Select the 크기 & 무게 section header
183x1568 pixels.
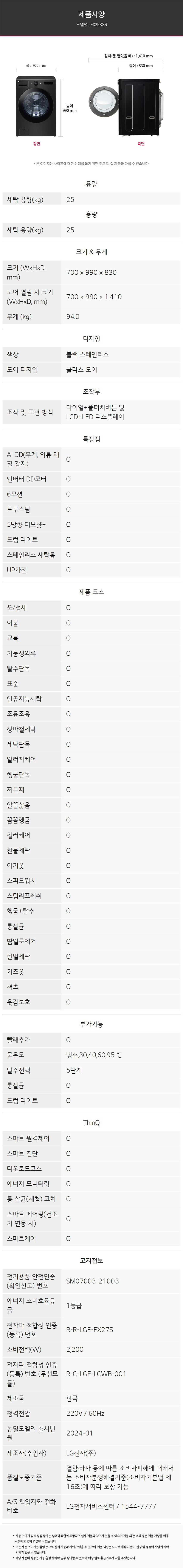click(91, 251)
